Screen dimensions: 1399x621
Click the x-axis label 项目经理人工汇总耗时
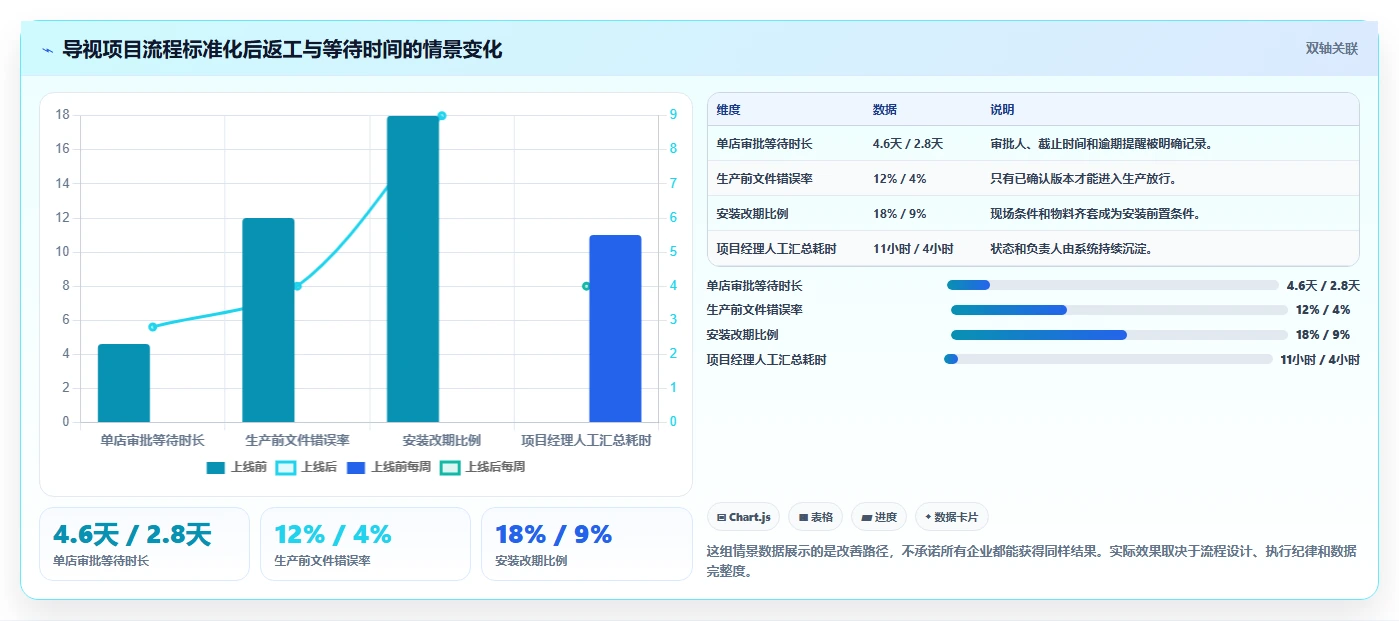pos(586,440)
